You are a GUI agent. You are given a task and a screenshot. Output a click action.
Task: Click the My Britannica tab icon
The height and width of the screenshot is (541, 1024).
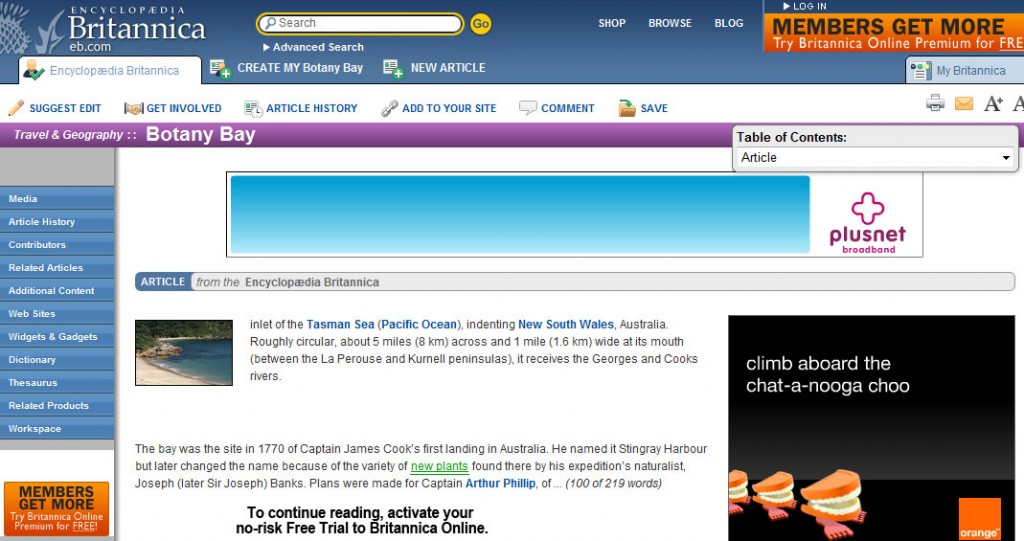921,71
